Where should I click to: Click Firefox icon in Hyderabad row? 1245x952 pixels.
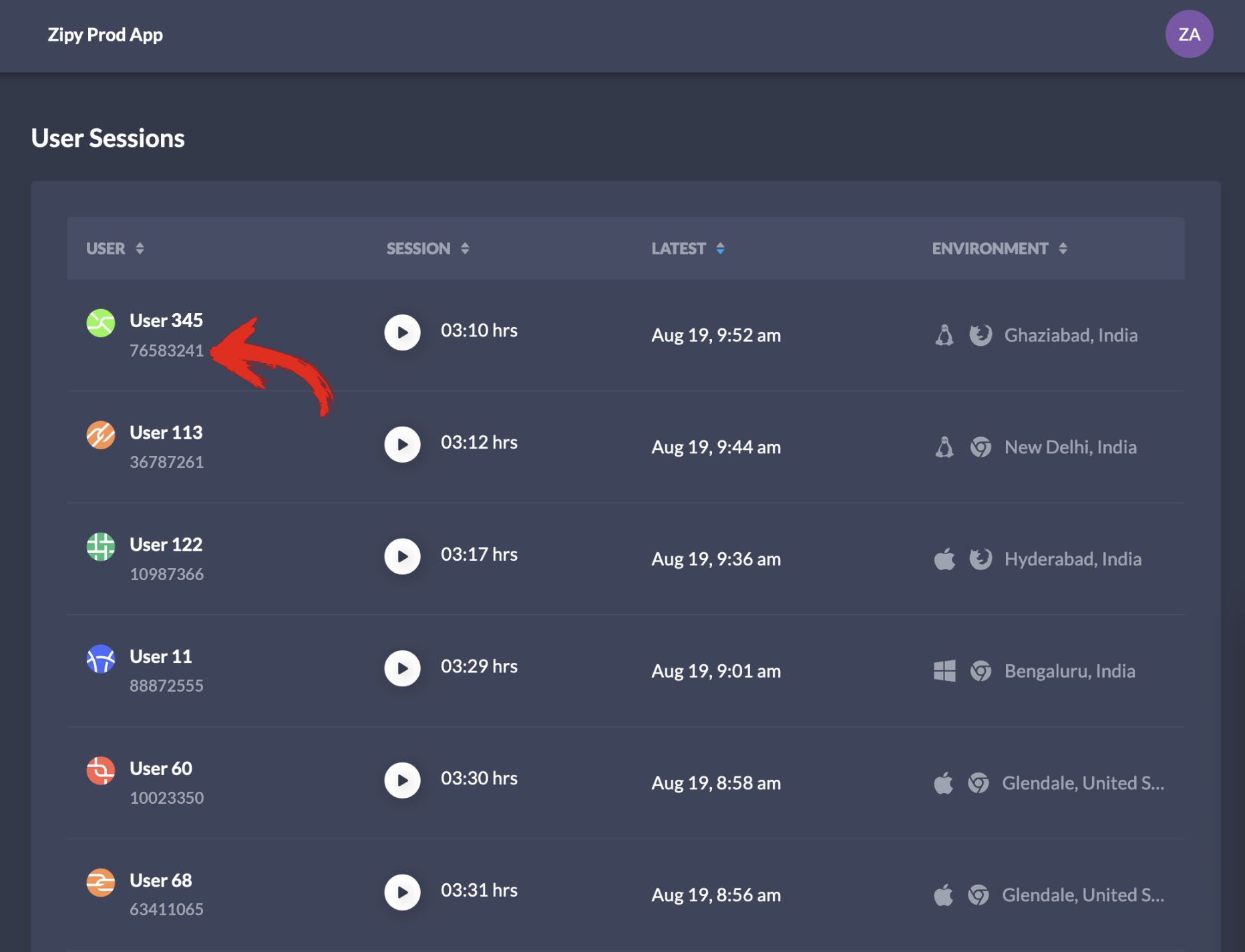(x=981, y=559)
